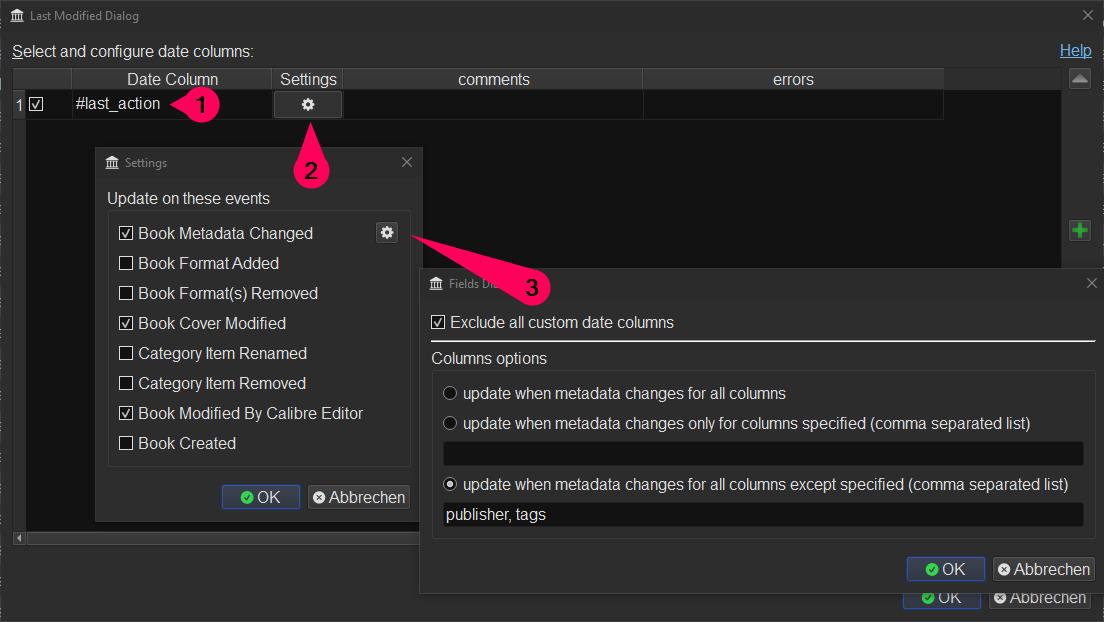Image resolution: width=1104 pixels, height=622 pixels.
Task: Click move row up arrow button
Action: (x=1080, y=80)
